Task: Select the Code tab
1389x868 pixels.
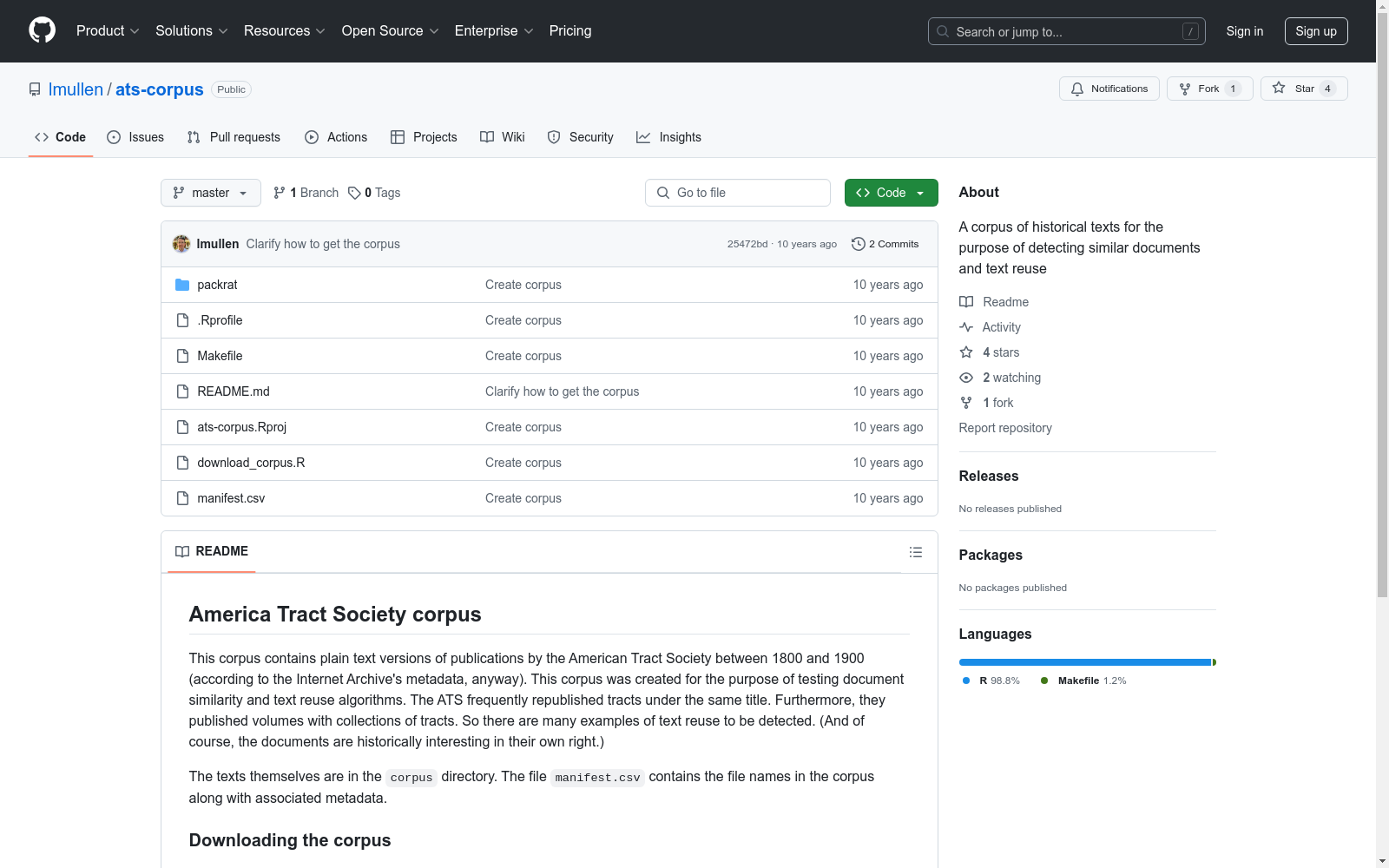Action: [x=61, y=137]
